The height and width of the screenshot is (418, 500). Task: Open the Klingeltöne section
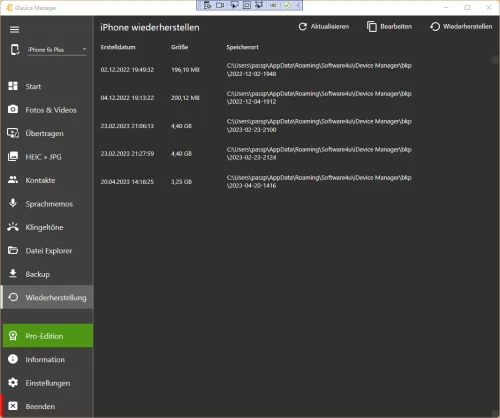47,227
